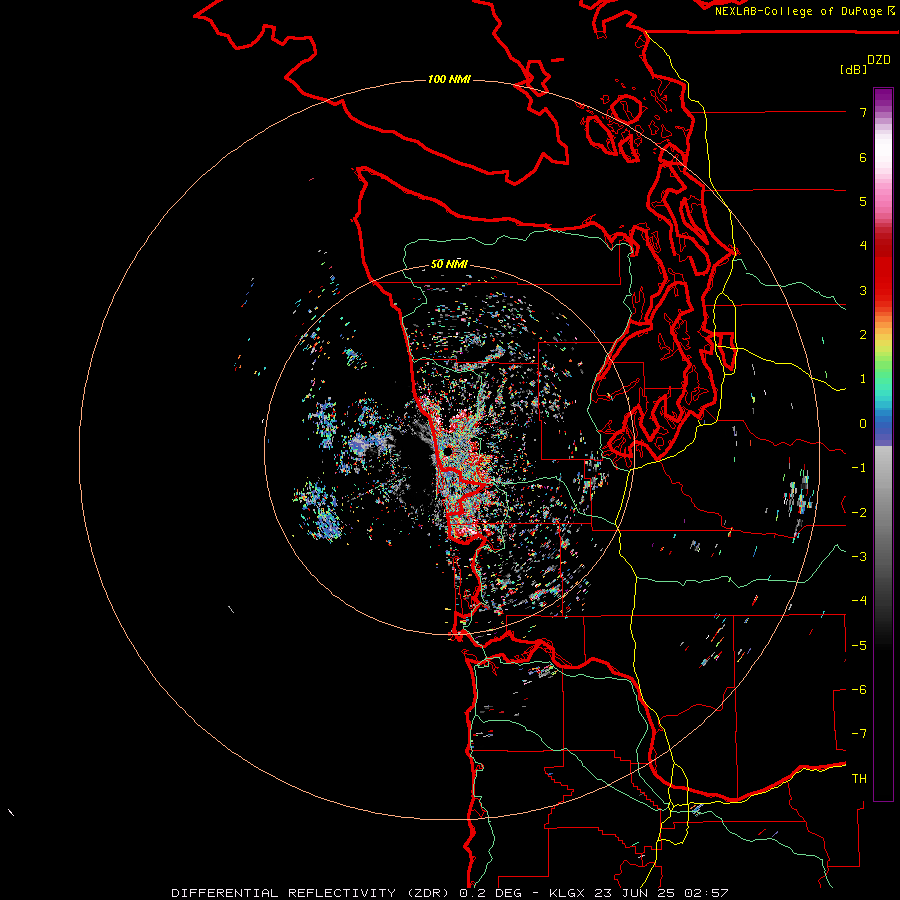Select "0.2 DEG" elevation in the caption

click(x=491, y=893)
